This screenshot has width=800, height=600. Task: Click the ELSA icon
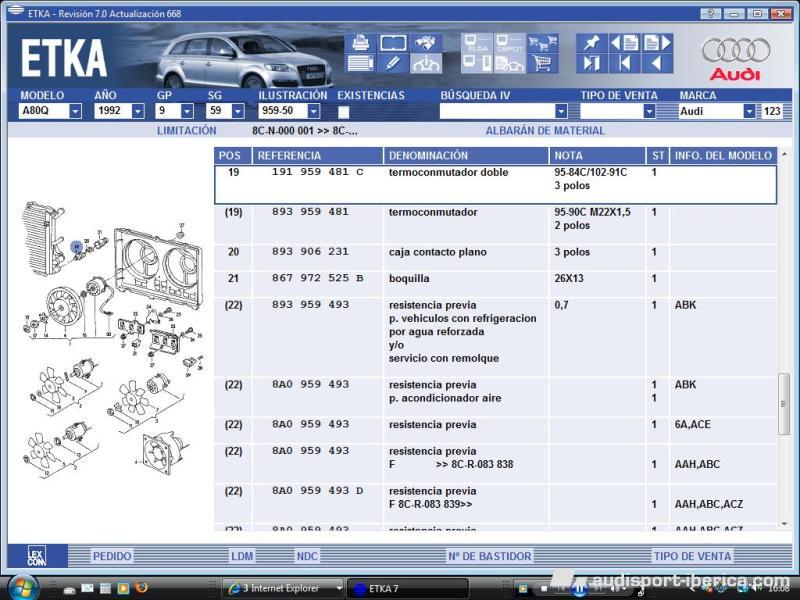point(477,43)
